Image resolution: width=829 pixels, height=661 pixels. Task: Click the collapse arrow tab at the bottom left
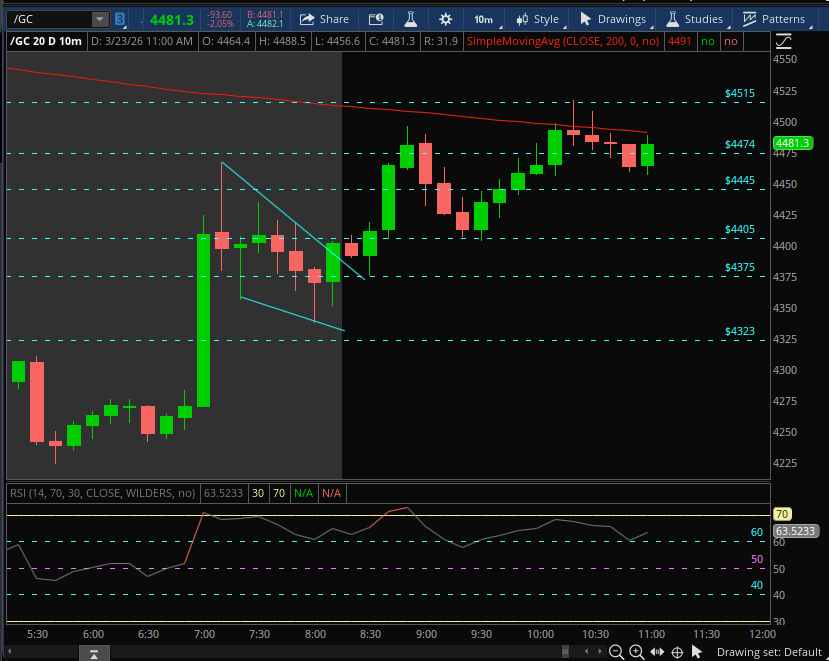(94, 654)
